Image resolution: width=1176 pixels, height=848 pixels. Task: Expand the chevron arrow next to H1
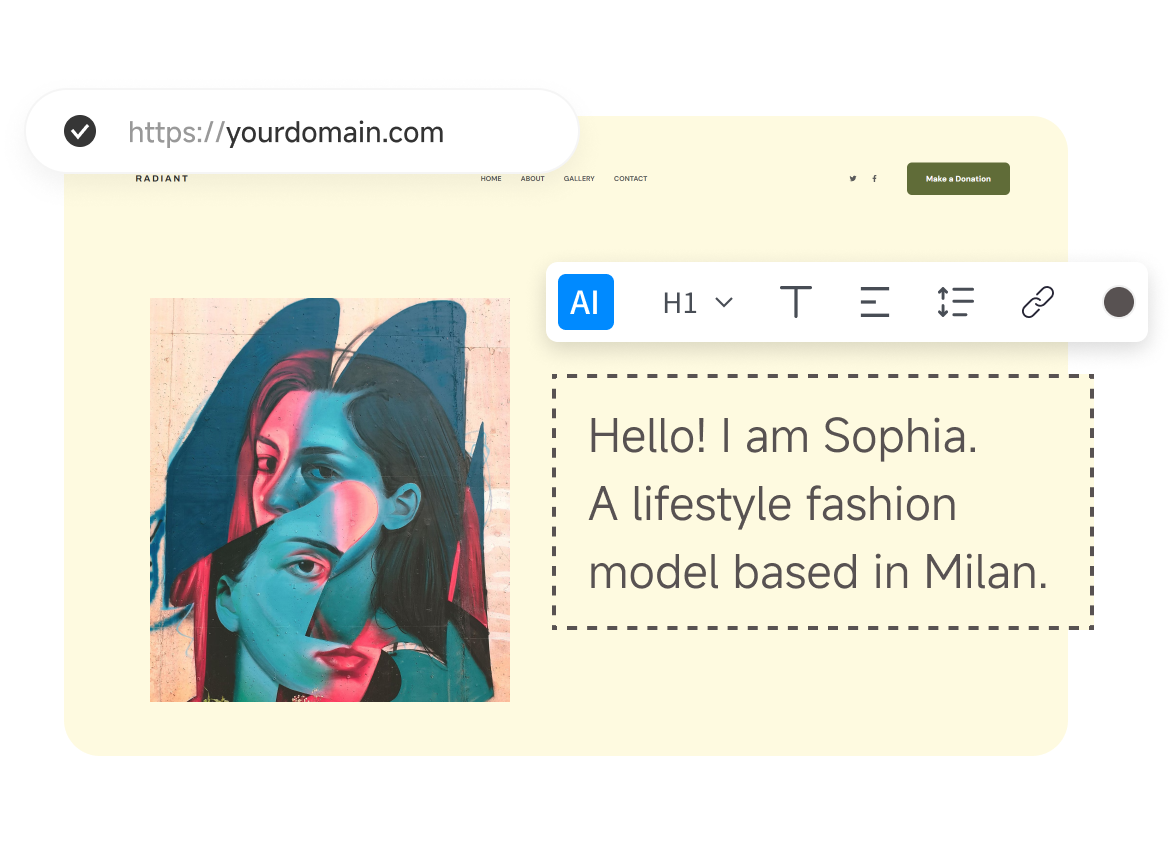click(724, 303)
